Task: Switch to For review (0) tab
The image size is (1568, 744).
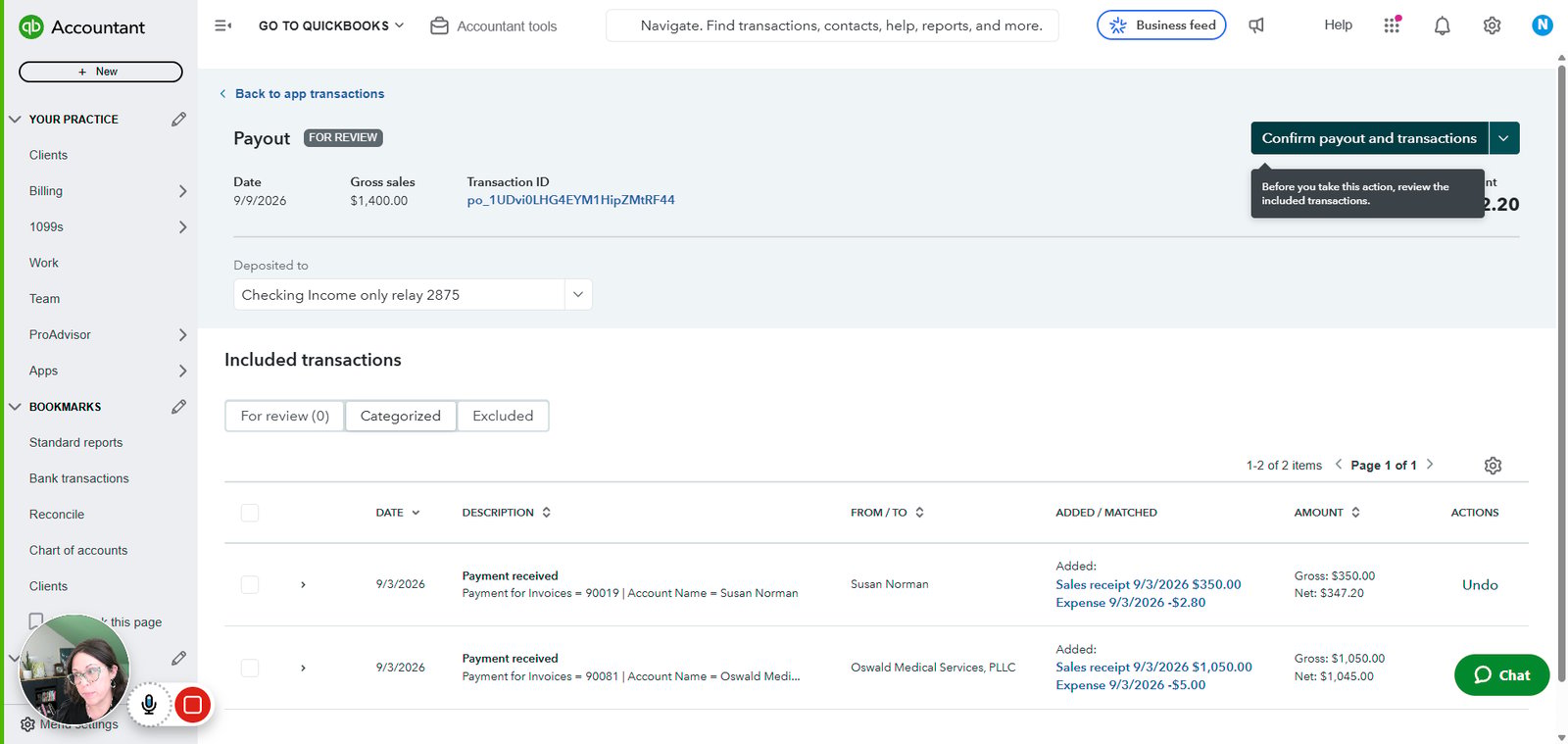Action: click(x=285, y=416)
